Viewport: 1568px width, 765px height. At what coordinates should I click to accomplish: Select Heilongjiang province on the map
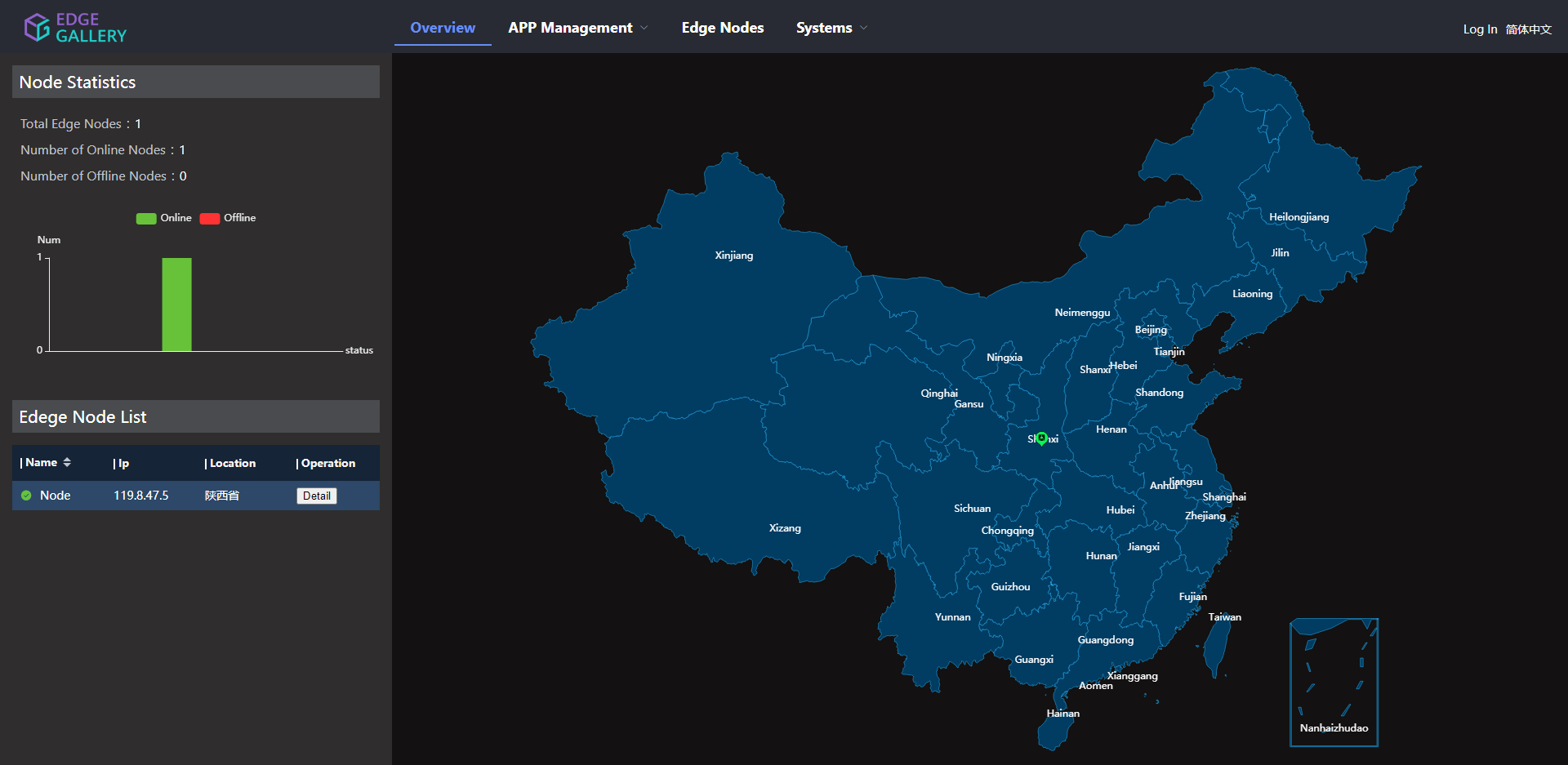pos(1298,217)
